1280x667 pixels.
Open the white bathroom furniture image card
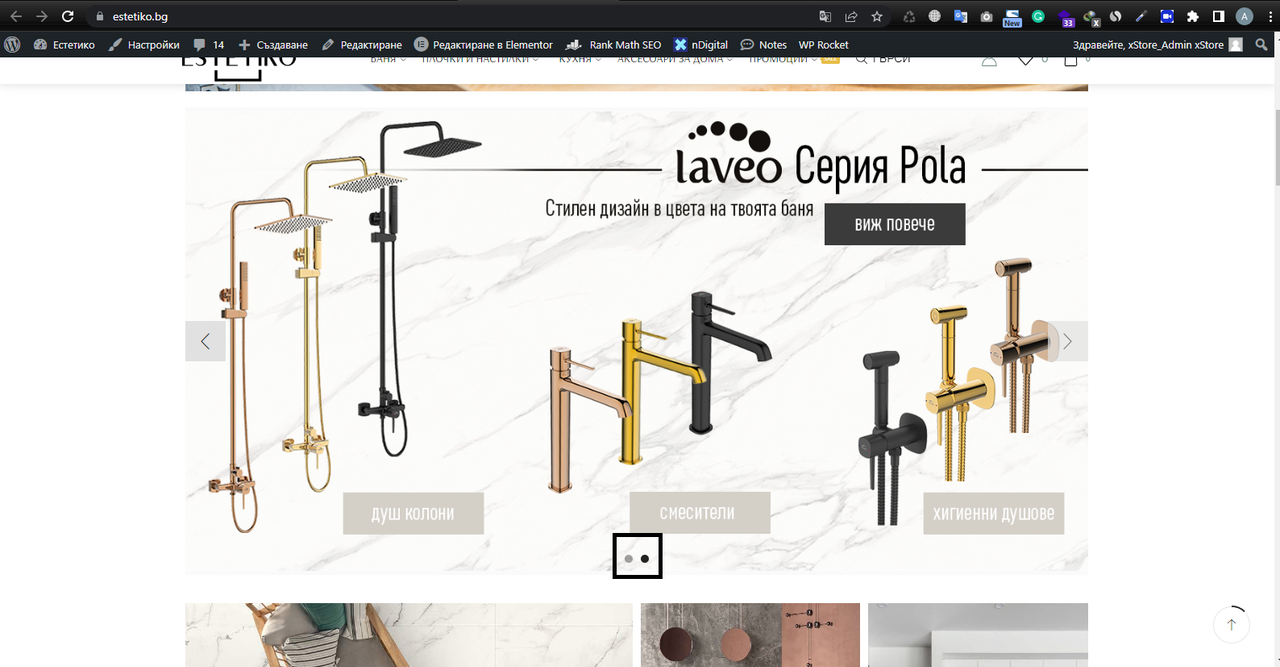978,635
